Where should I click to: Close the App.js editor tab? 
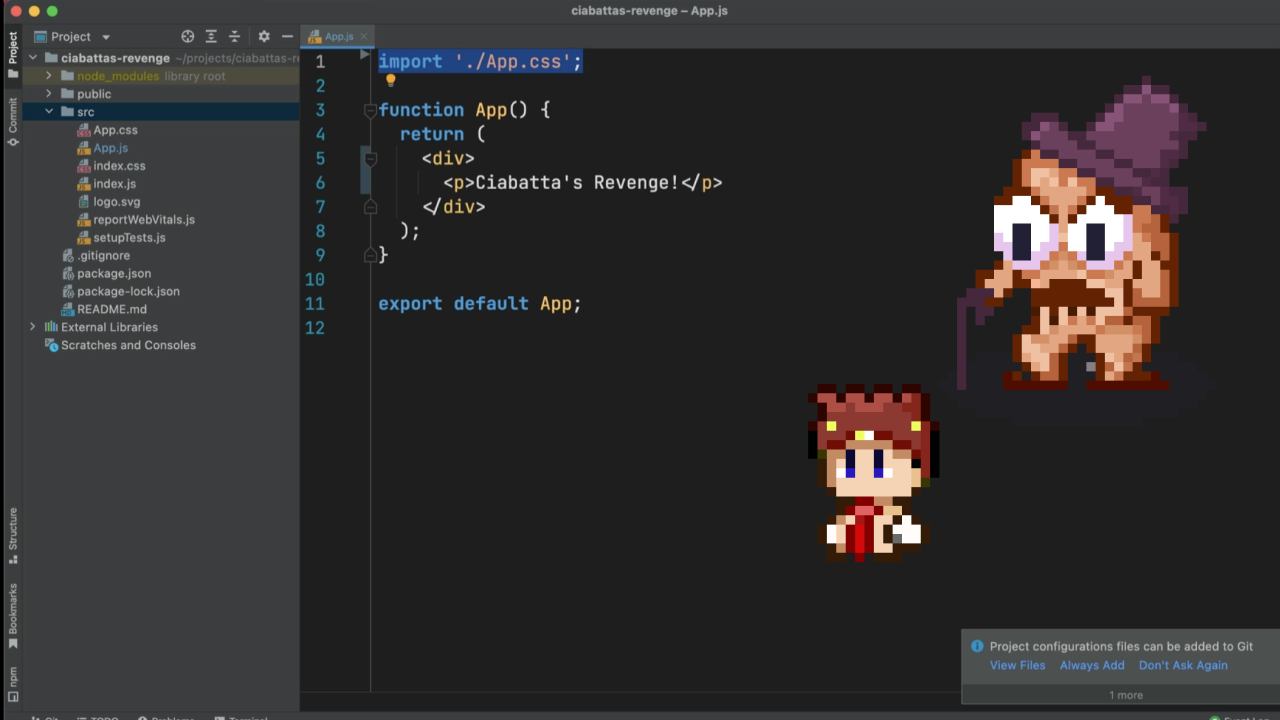click(x=362, y=37)
